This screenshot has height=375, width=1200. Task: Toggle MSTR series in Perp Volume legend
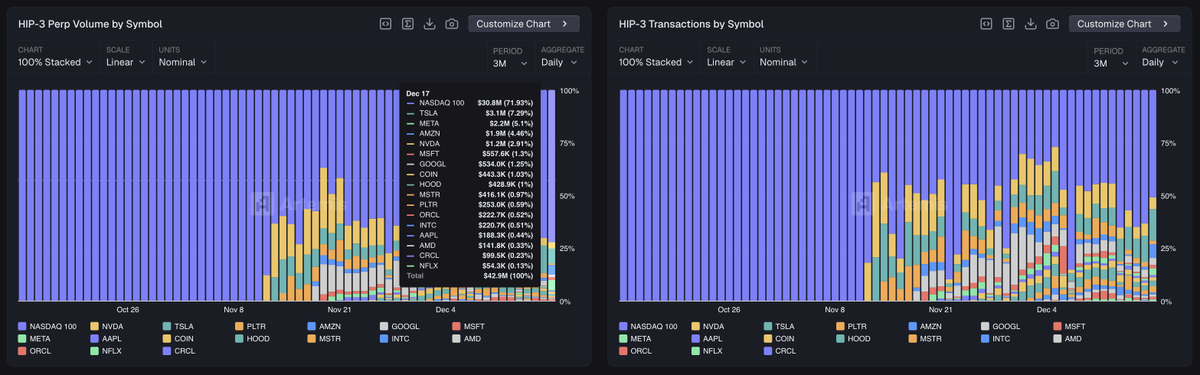coord(323,339)
